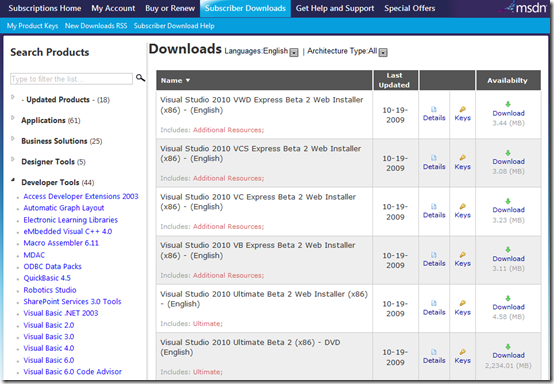Expand Business Solutions category
This screenshot has width=554, height=384.
[13, 138]
